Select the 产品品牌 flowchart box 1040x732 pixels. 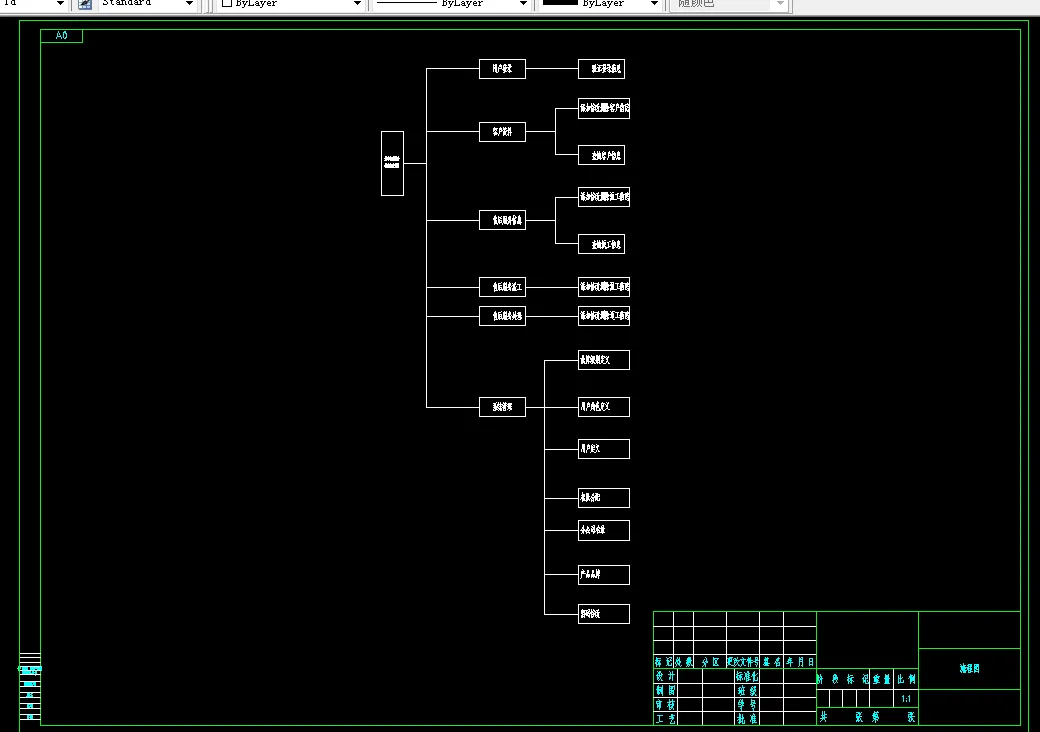[x=604, y=575]
